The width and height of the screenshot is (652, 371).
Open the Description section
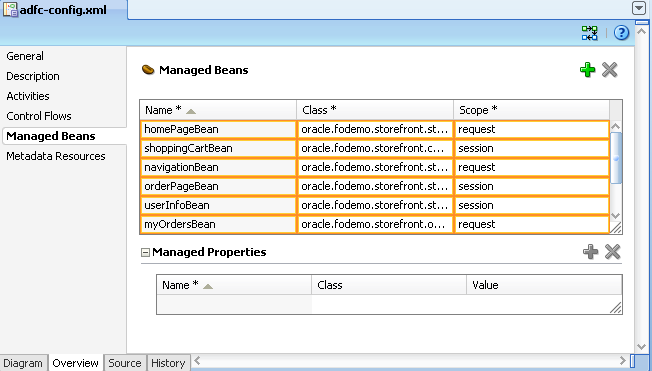pyautogui.click(x=33, y=76)
